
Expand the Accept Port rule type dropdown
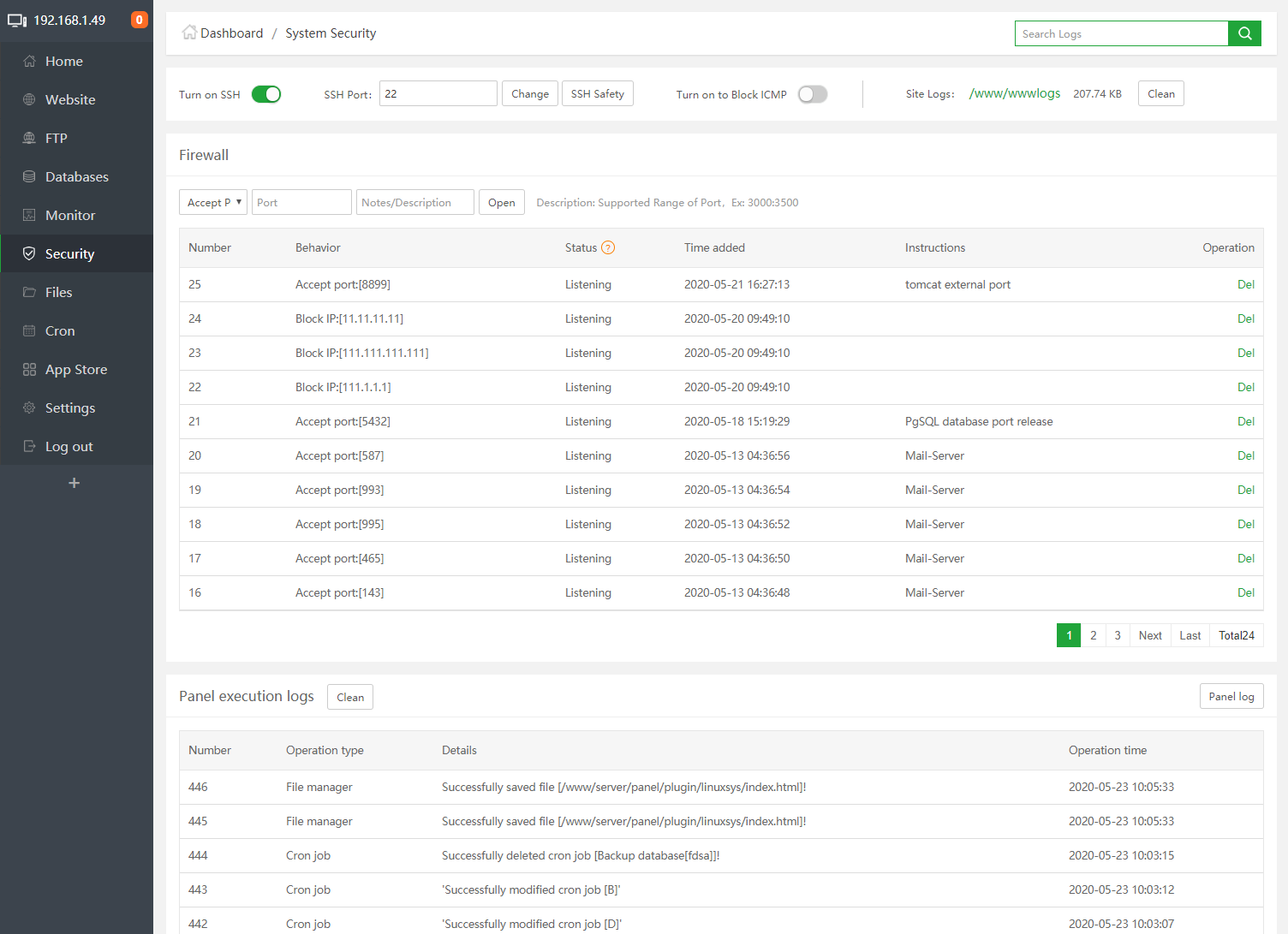[213, 202]
